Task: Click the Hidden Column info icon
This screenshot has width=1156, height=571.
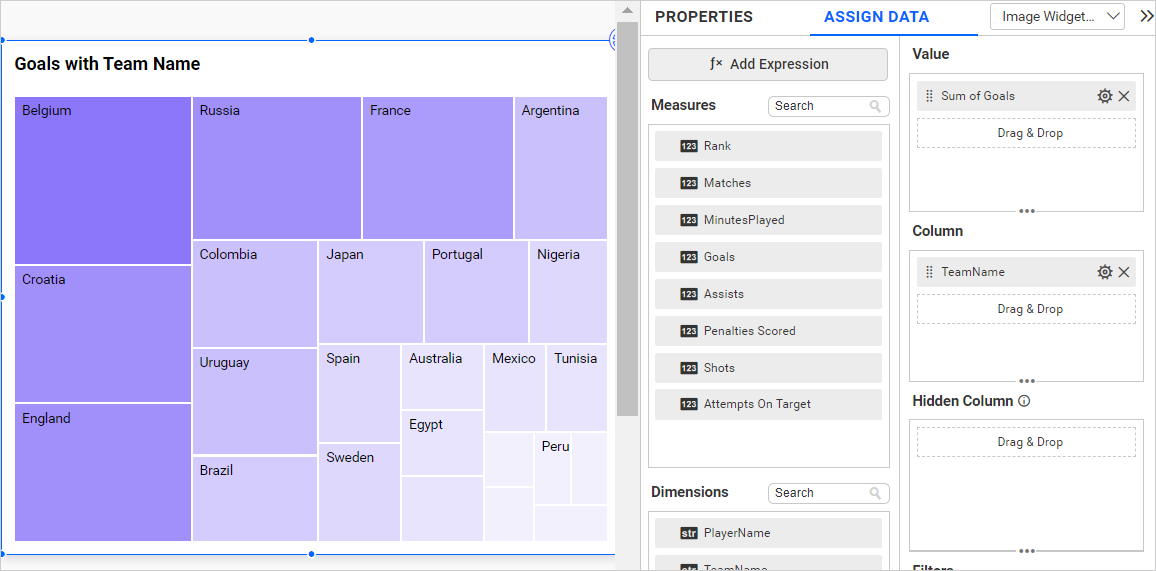Action: coord(1024,401)
